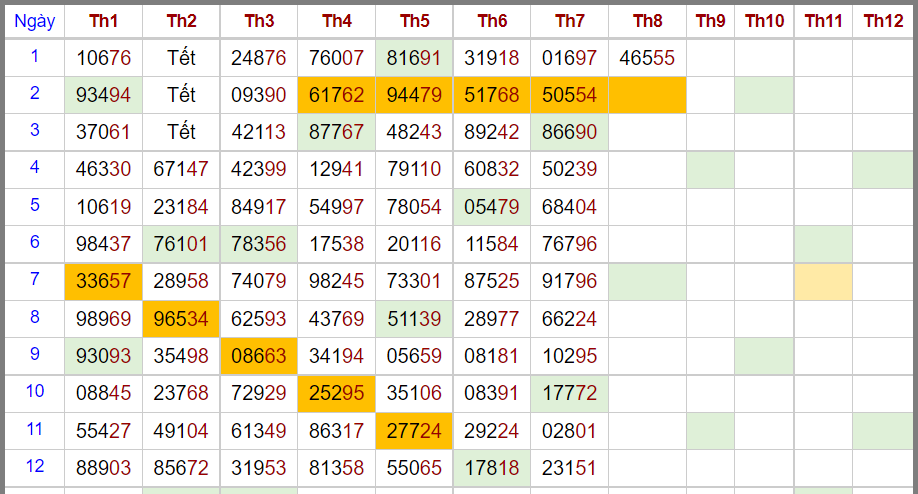Click green cell 17818 in Th6
This screenshot has width=918, height=494.
tap(492, 468)
